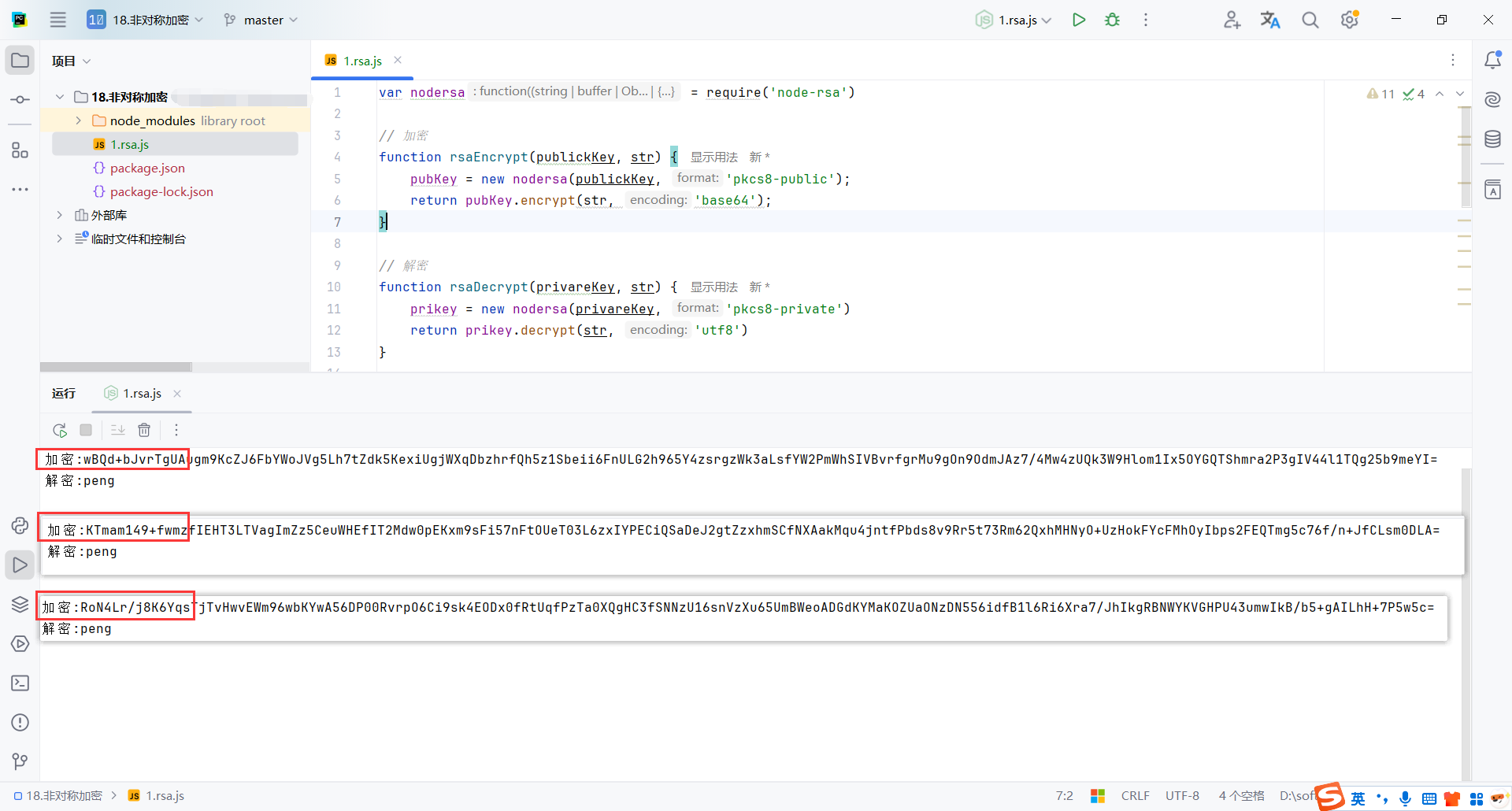Open the main hamburger menu
This screenshot has height=811, width=1512.
click(x=58, y=20)
